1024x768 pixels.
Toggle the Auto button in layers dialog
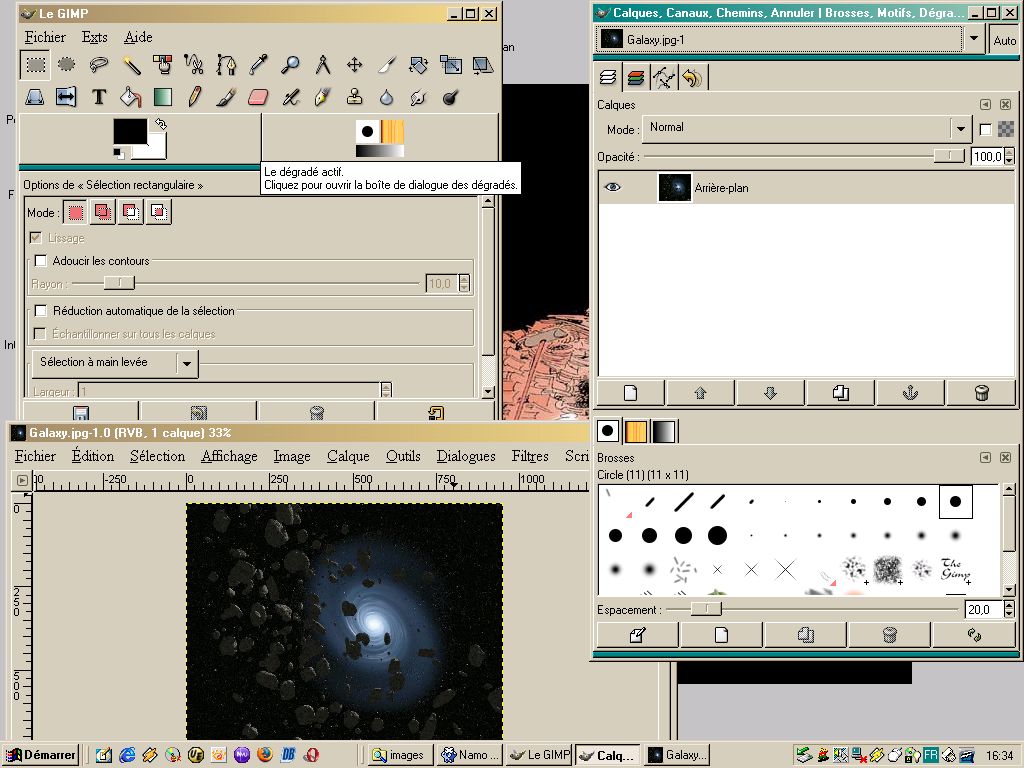(1004, 40)
